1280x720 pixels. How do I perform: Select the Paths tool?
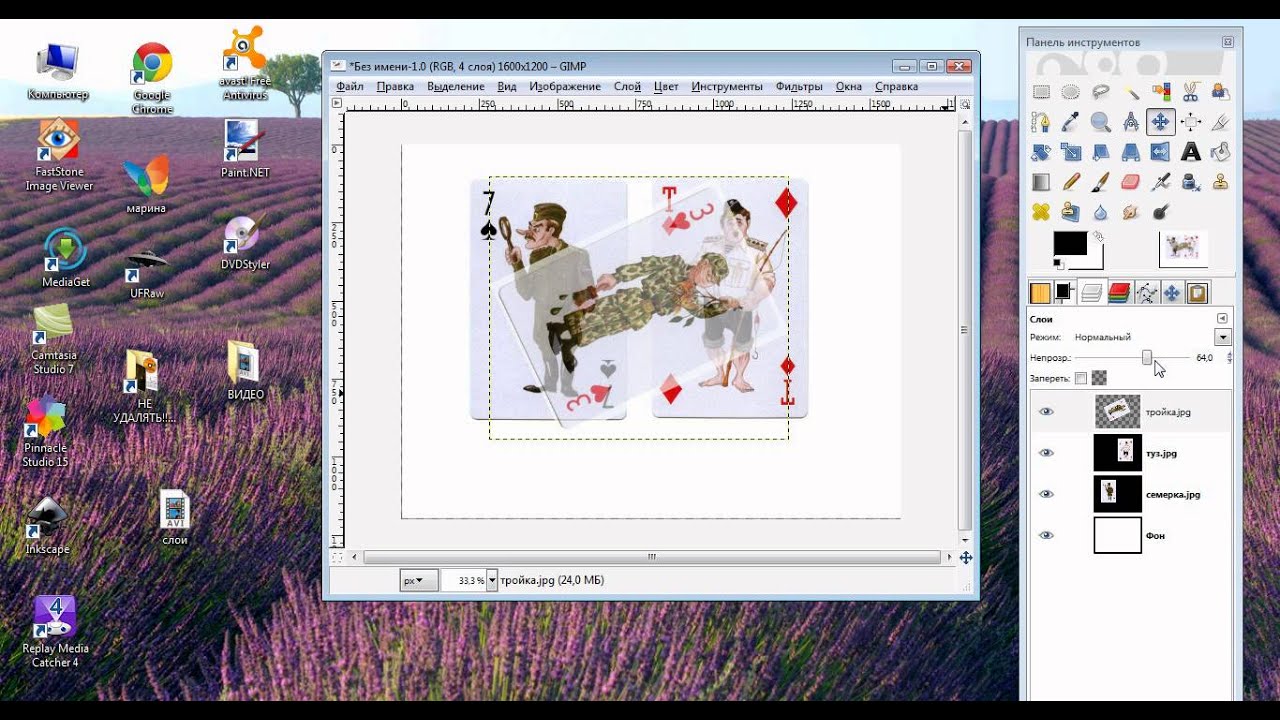tap(1041, 122)
